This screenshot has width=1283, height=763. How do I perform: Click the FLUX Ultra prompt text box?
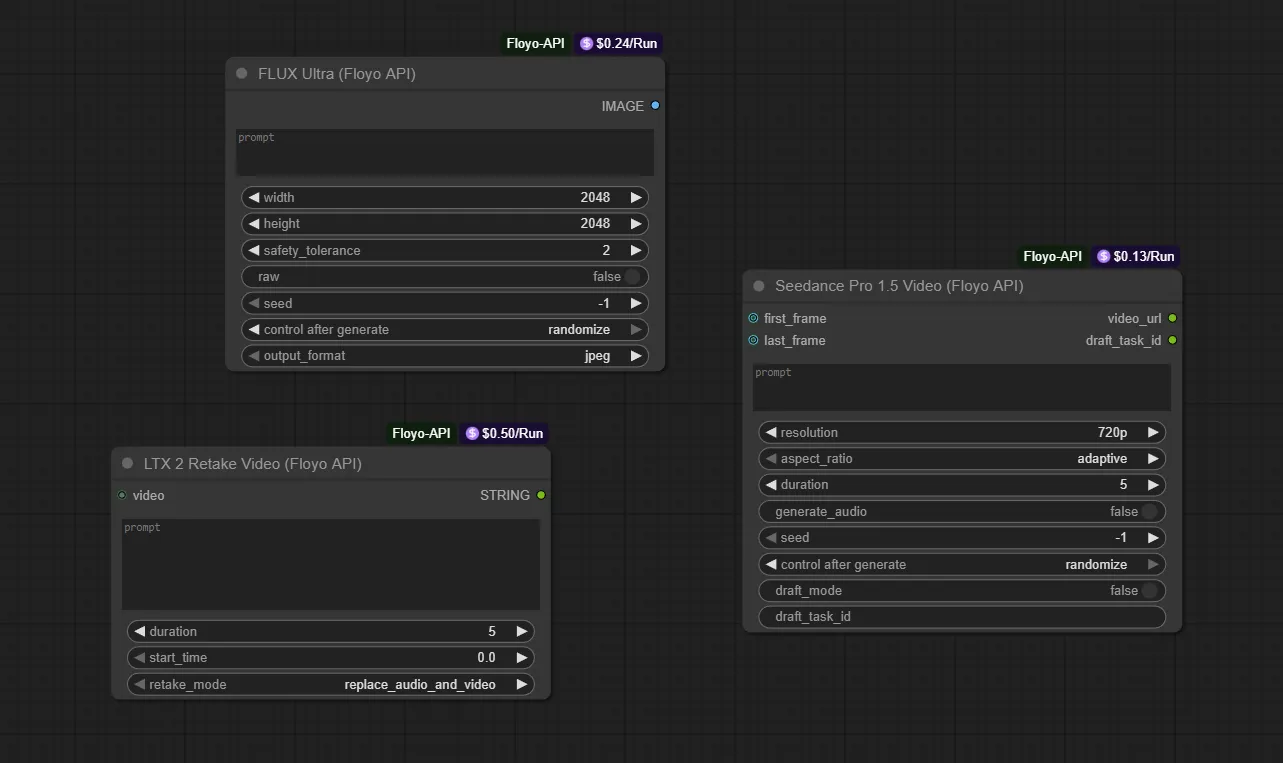pyautogui.click(x=445, y=152)
